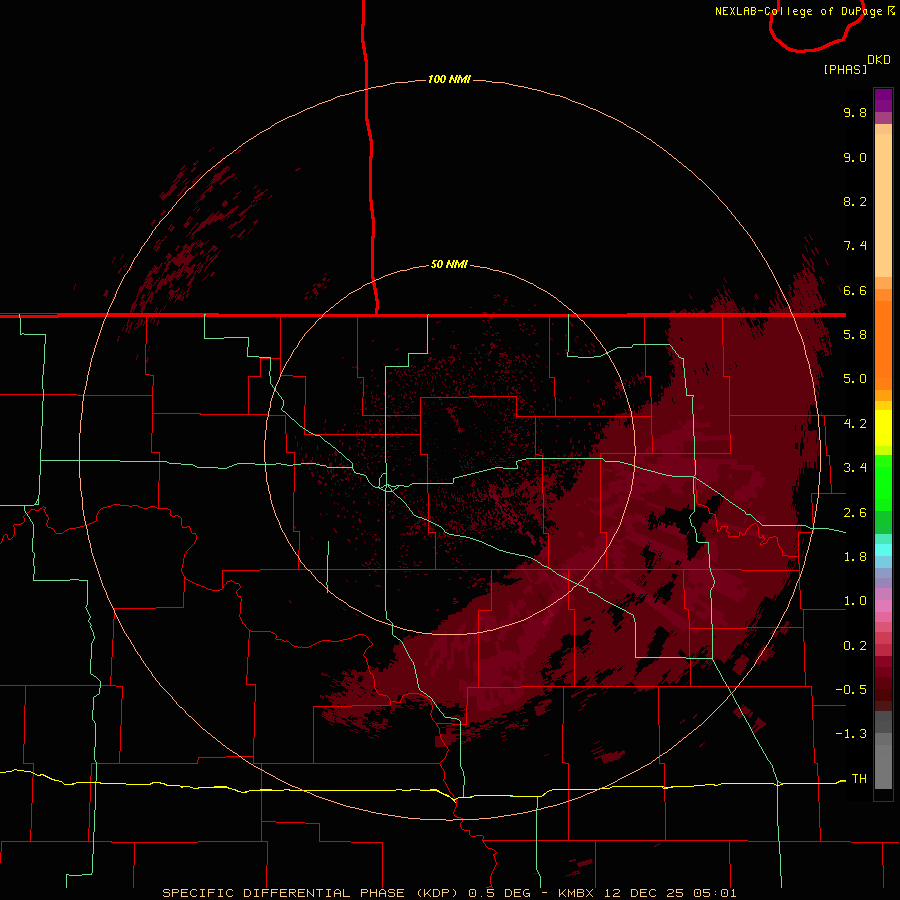Click the cyan color bar segment
The width and height of the screenshot is (900, 900).
(x=883, y=550)
